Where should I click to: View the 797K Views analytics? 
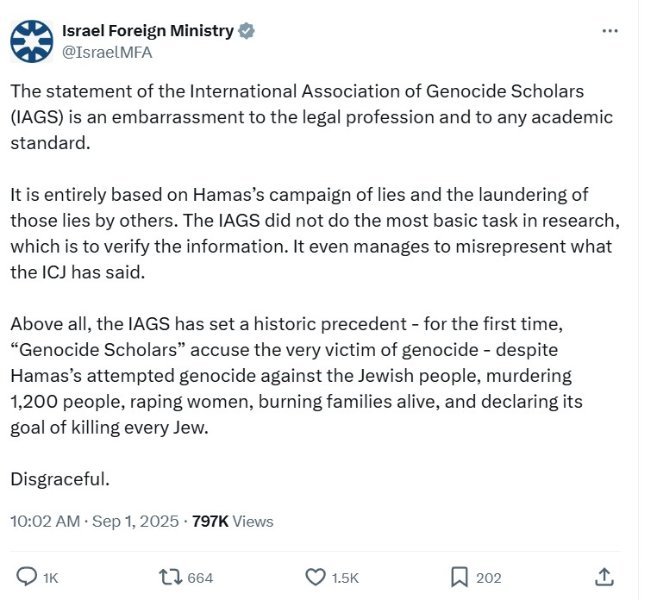[x=233, y=521]
